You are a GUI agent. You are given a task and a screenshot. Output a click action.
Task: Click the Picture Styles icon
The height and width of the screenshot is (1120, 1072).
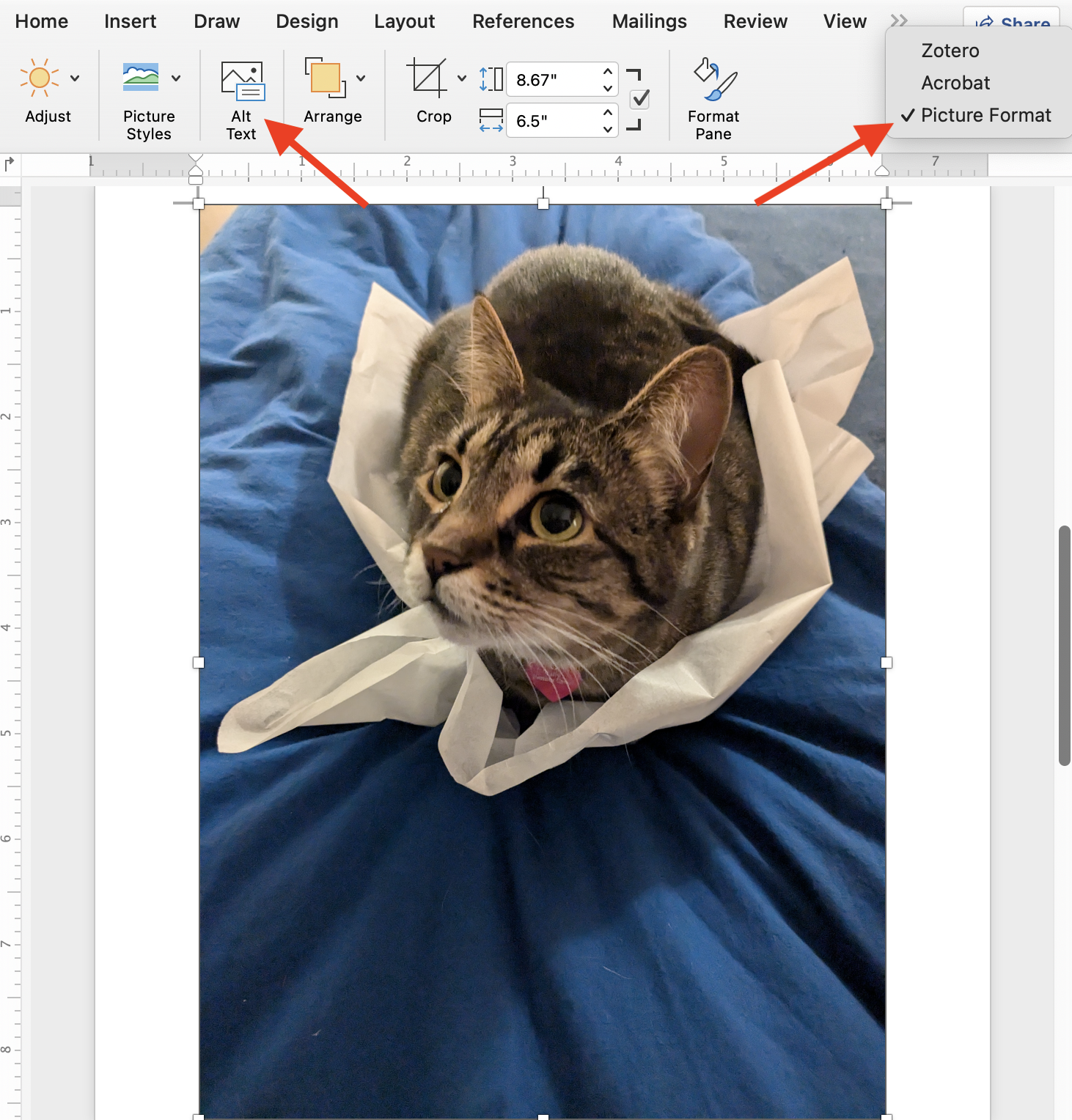pos(141,78)
